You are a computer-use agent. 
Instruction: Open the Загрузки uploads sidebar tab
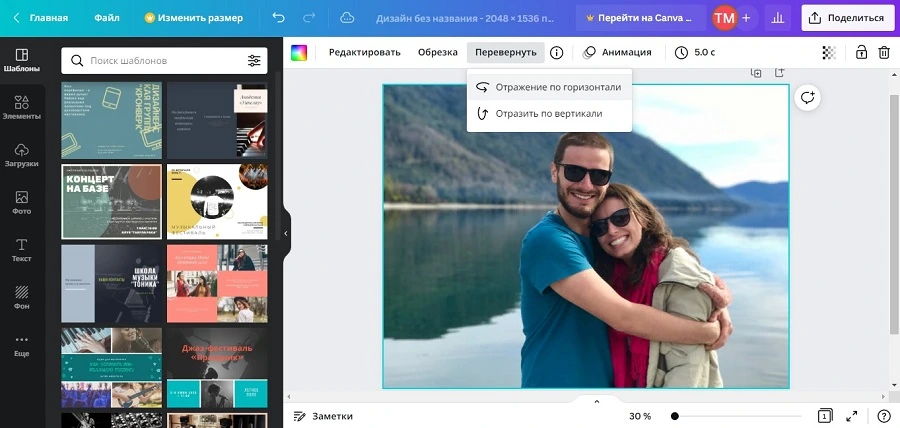(21, 155)
